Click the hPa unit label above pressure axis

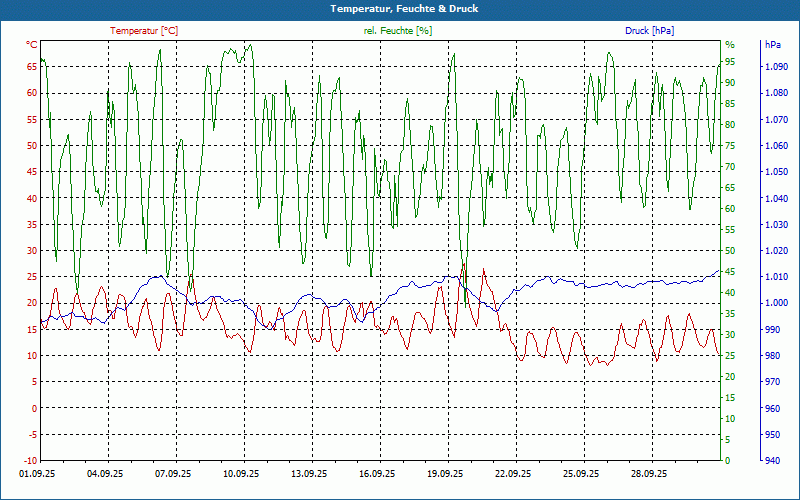pos(773,45)
